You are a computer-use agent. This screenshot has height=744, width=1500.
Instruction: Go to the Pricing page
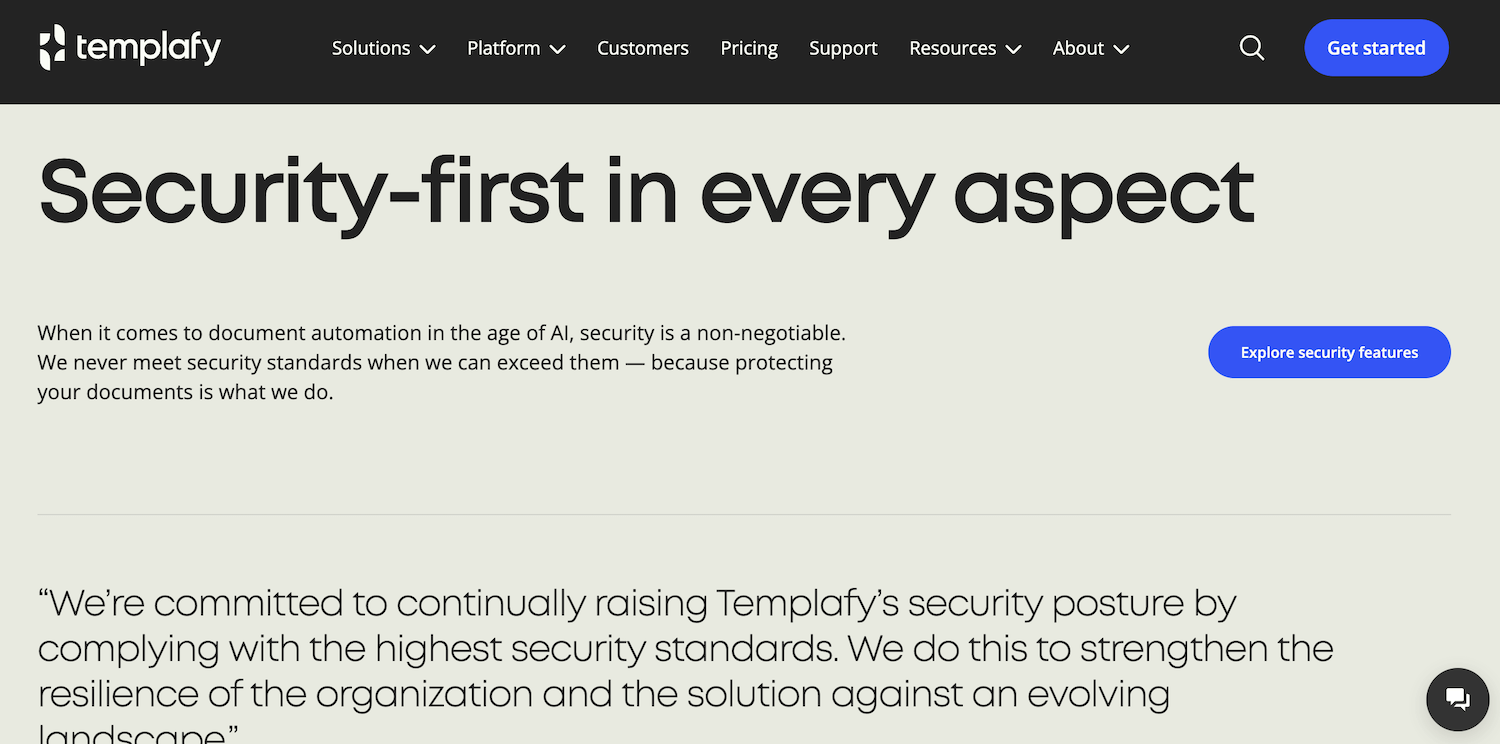[x=749, y=48]
